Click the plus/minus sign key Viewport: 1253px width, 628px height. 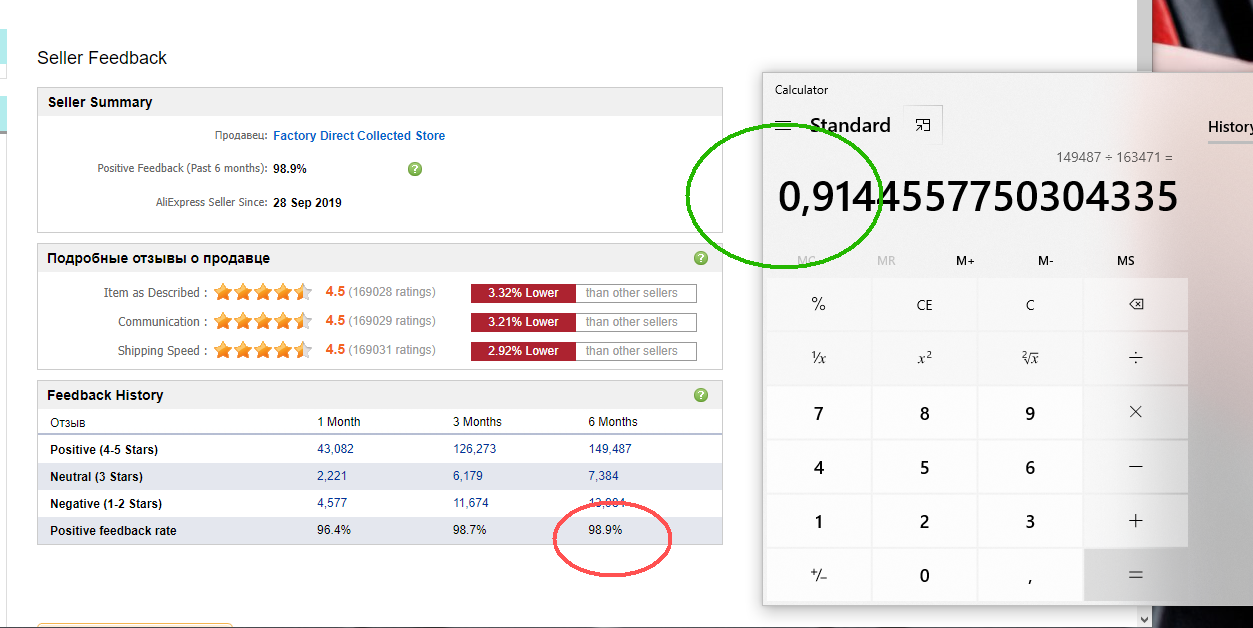click(x=818, y=575)
